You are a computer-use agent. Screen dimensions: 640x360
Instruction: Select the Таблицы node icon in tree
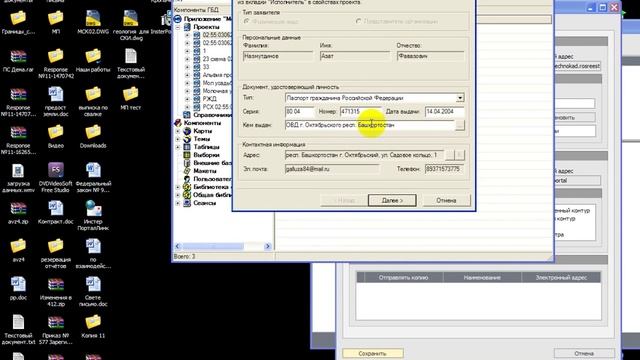(187, 147)
